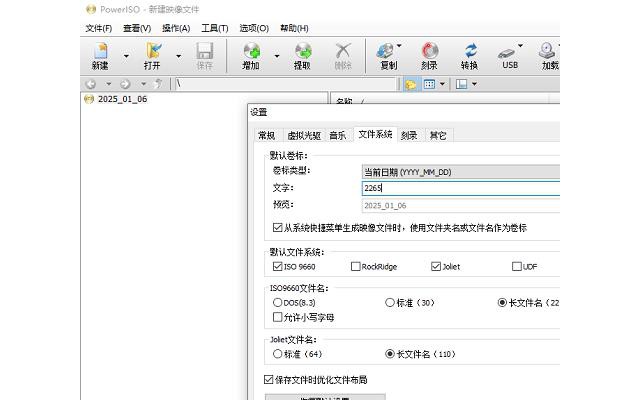The image size is (640, 400).
Task: Click the back navigation arrow icon
Action: pos(91,84)
